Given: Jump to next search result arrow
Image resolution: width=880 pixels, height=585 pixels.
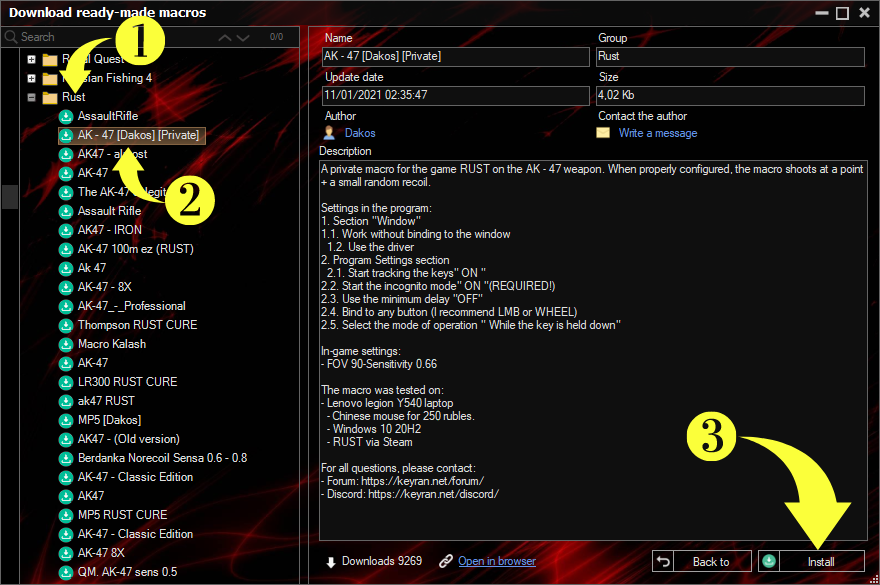Looking at the screenshot, I should tap(243, 38).
